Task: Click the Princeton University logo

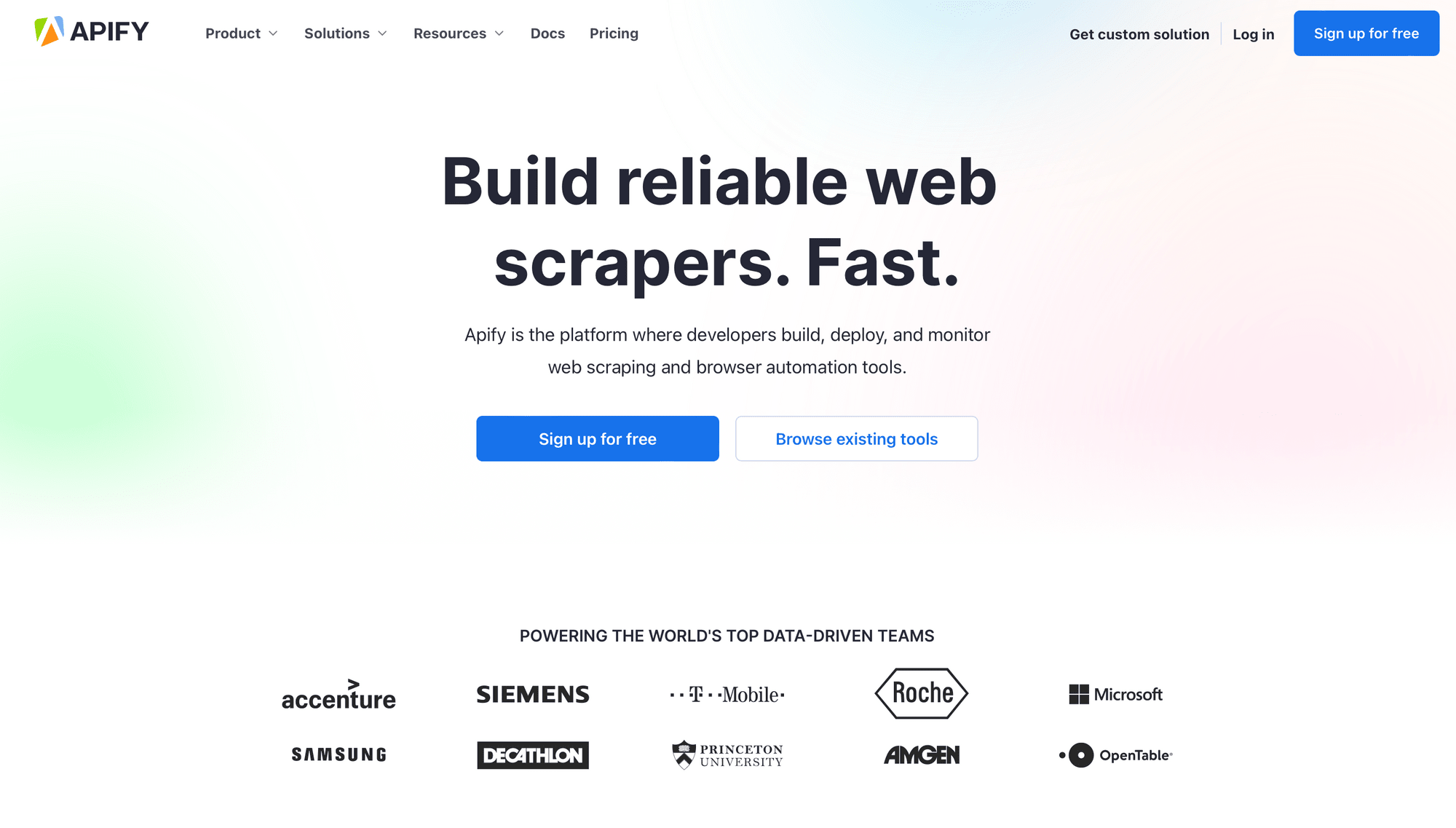Action: pos(727,755)
